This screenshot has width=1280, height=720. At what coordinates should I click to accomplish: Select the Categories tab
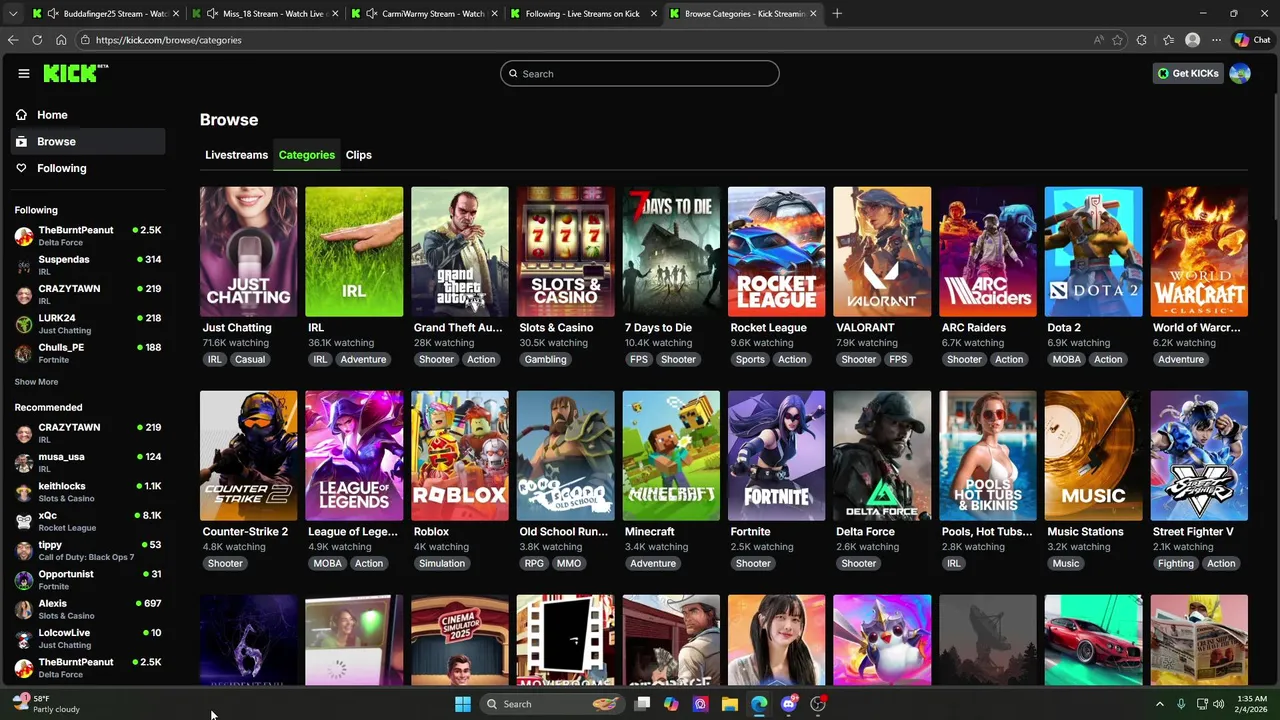pos(307,155)
